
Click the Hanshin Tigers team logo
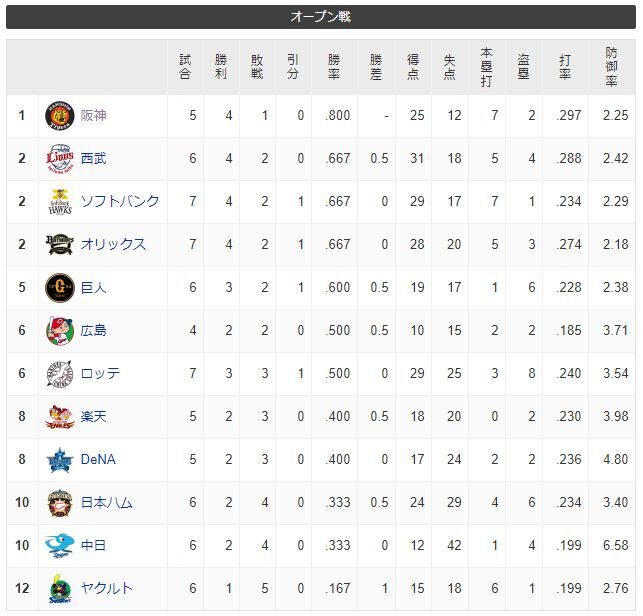(60, 116)
